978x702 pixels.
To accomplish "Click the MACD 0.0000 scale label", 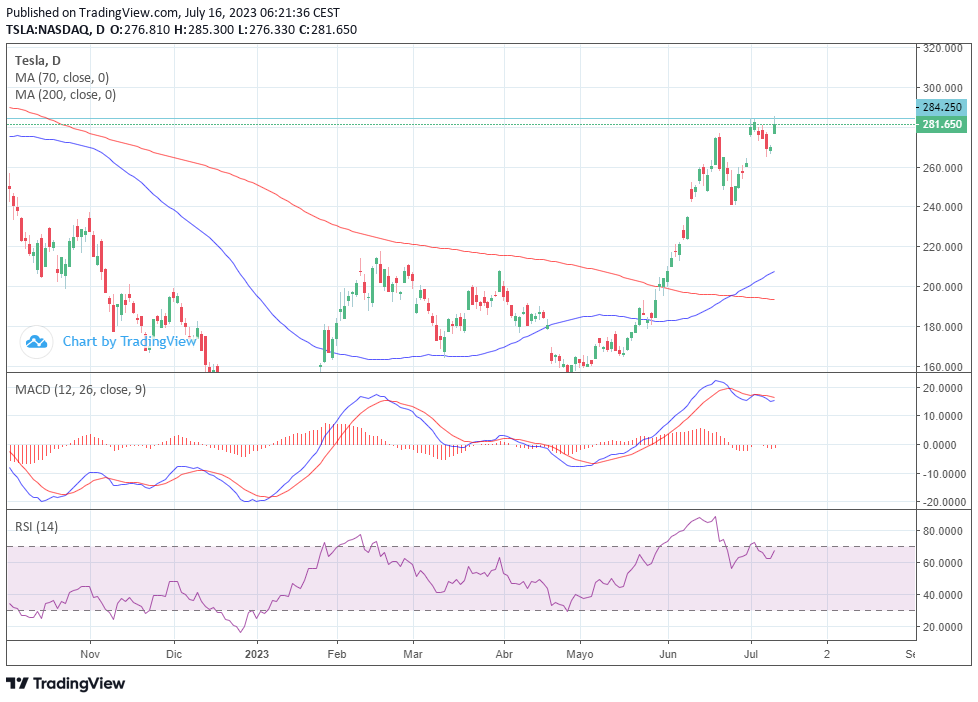I will tap(940, 445).
